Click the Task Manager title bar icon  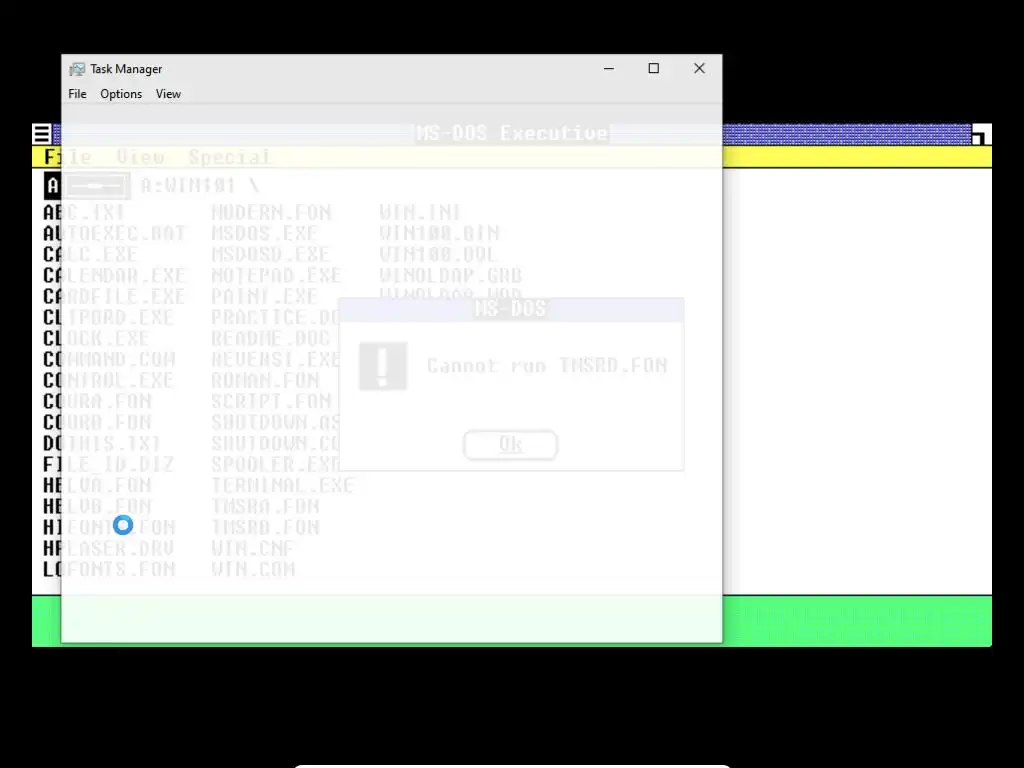(77, 69)
